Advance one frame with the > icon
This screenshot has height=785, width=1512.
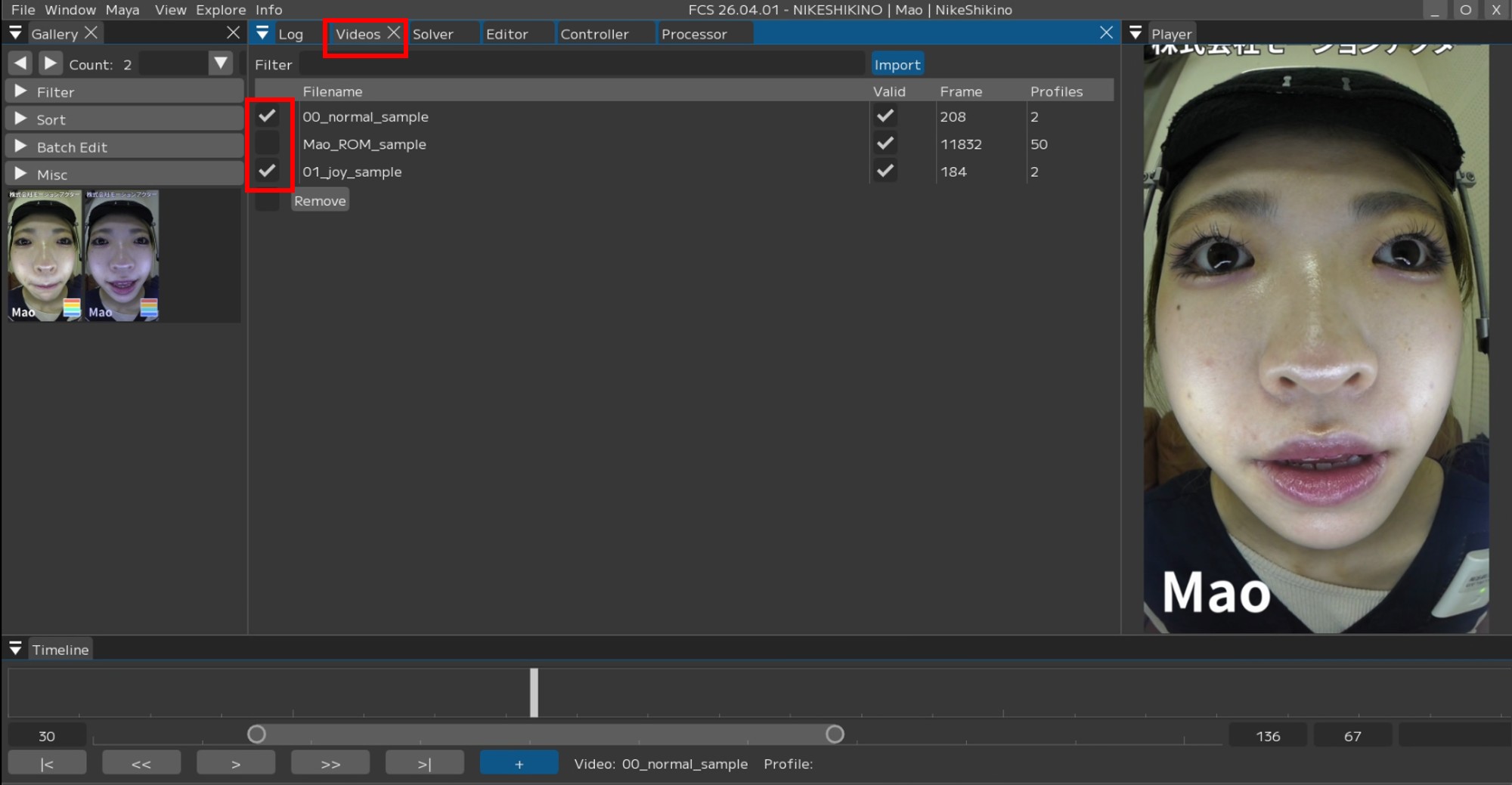click(236, 762)
